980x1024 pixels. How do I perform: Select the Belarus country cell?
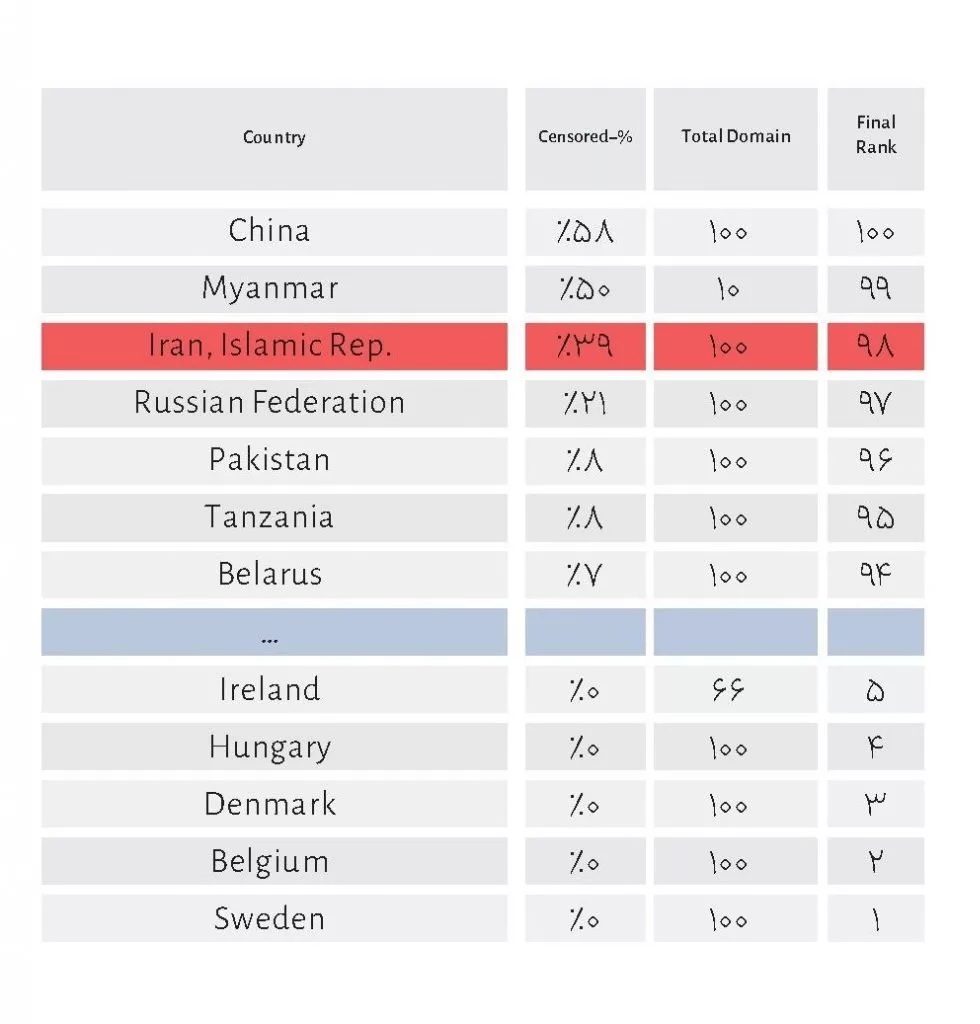[270, 574]
